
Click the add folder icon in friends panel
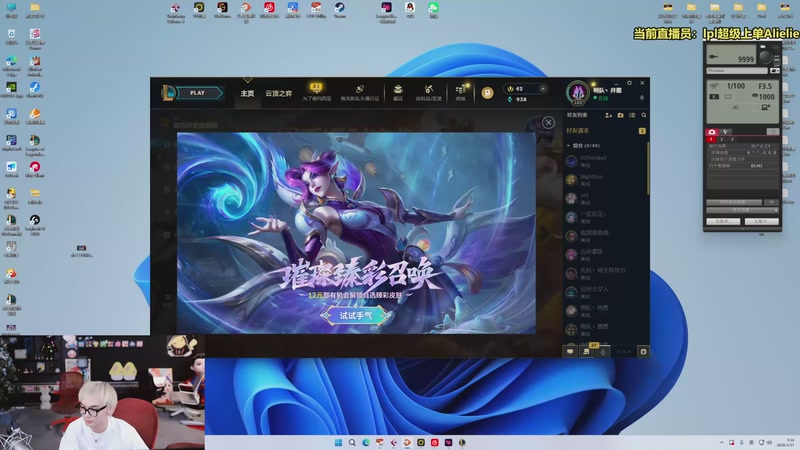click(x=620, y=115)
